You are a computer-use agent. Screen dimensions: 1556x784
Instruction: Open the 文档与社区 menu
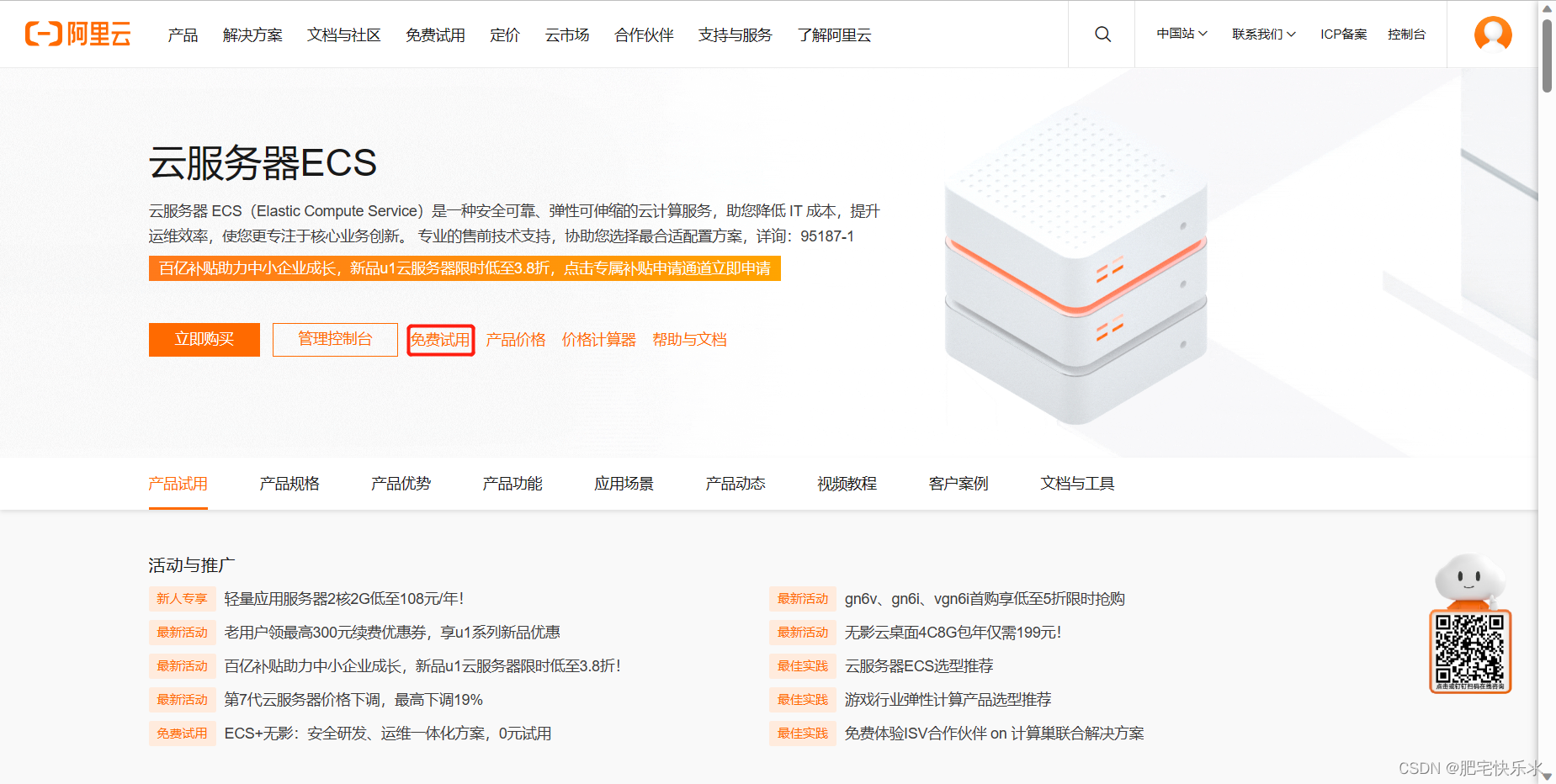344,34
